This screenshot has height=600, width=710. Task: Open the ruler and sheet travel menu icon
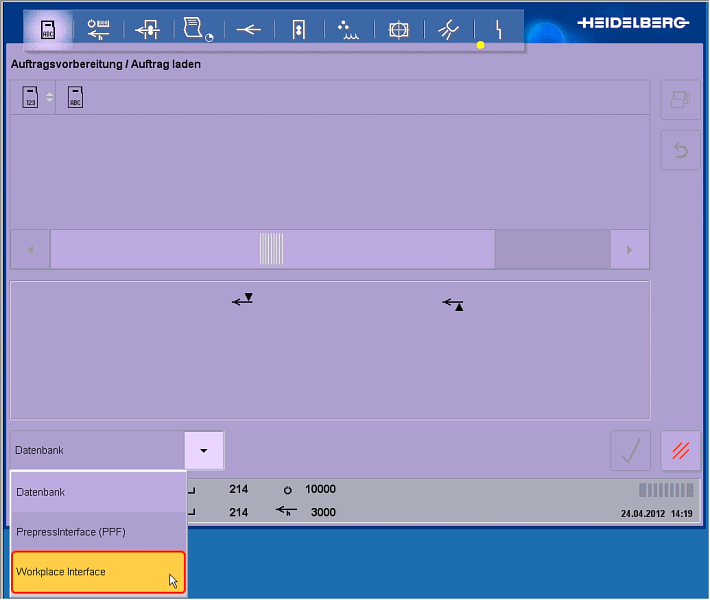98,30
